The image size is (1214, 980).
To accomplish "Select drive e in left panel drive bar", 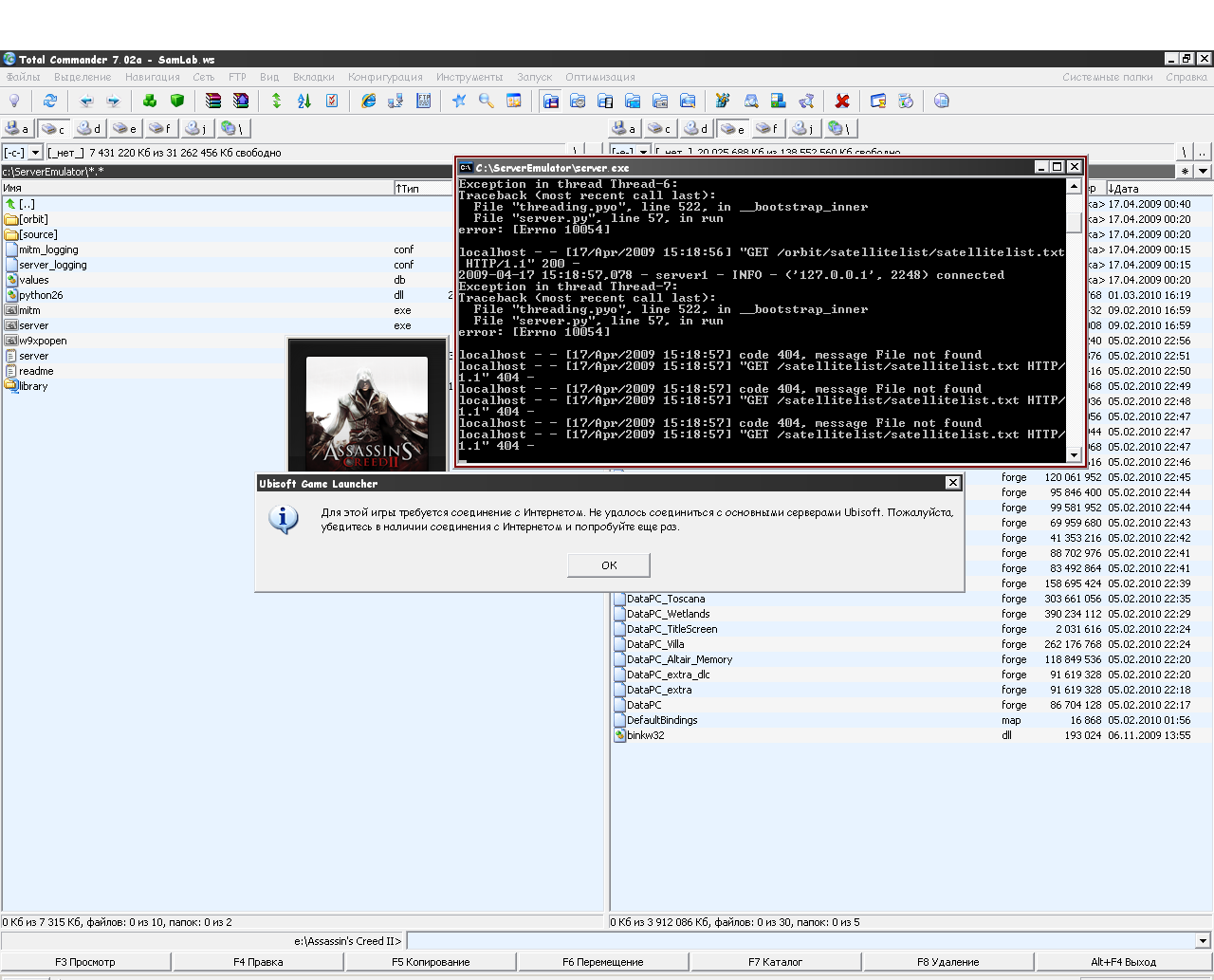I will [124, 128].
